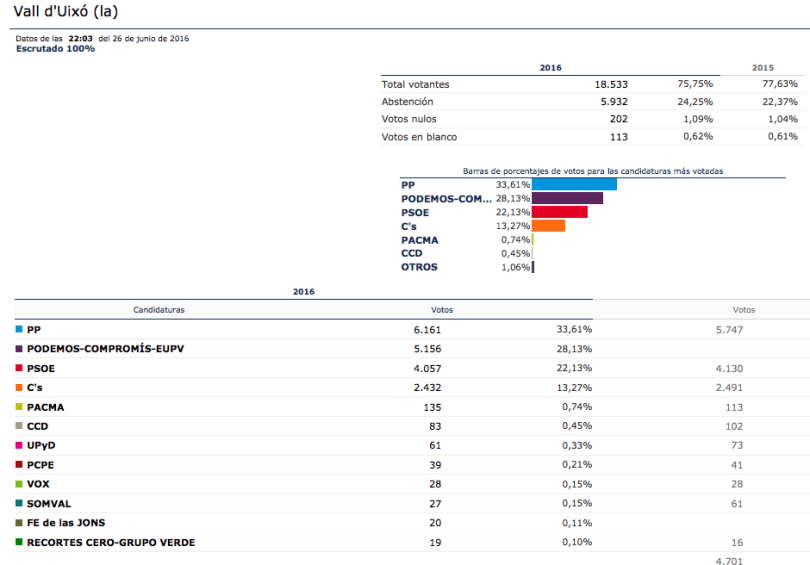Click the green VOX party marker
The width and height of the screenshot is (810, 565).
coord(19,484)
